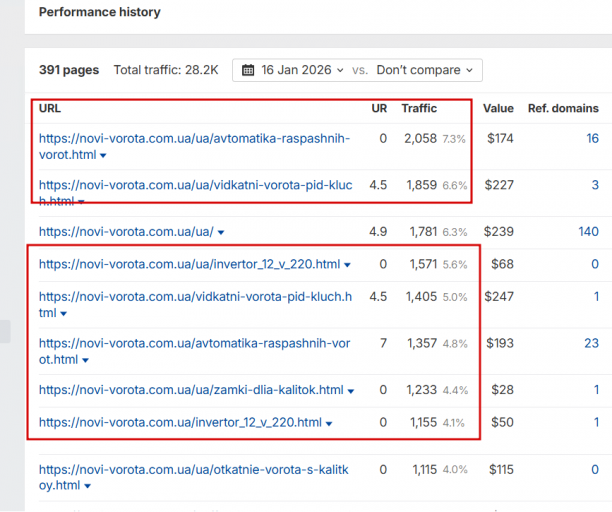
Task: Open the Don't compare dropdown
Action: coord(425,70)
